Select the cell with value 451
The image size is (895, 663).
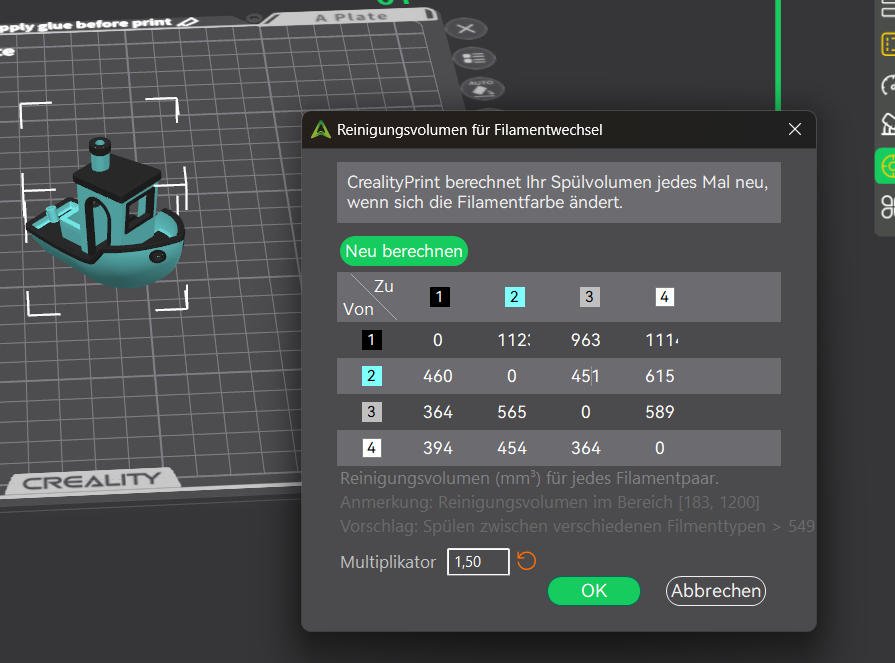(586, 376)
